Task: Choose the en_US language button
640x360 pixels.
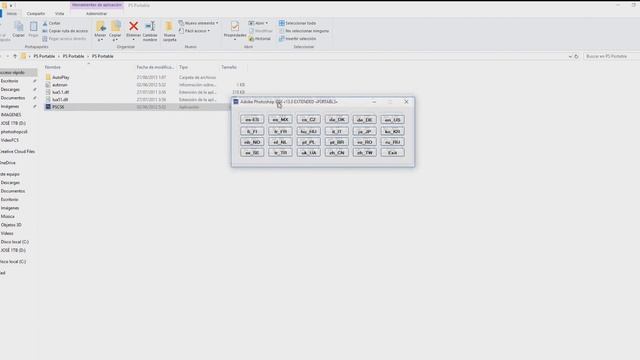Action: click(393, 120)
